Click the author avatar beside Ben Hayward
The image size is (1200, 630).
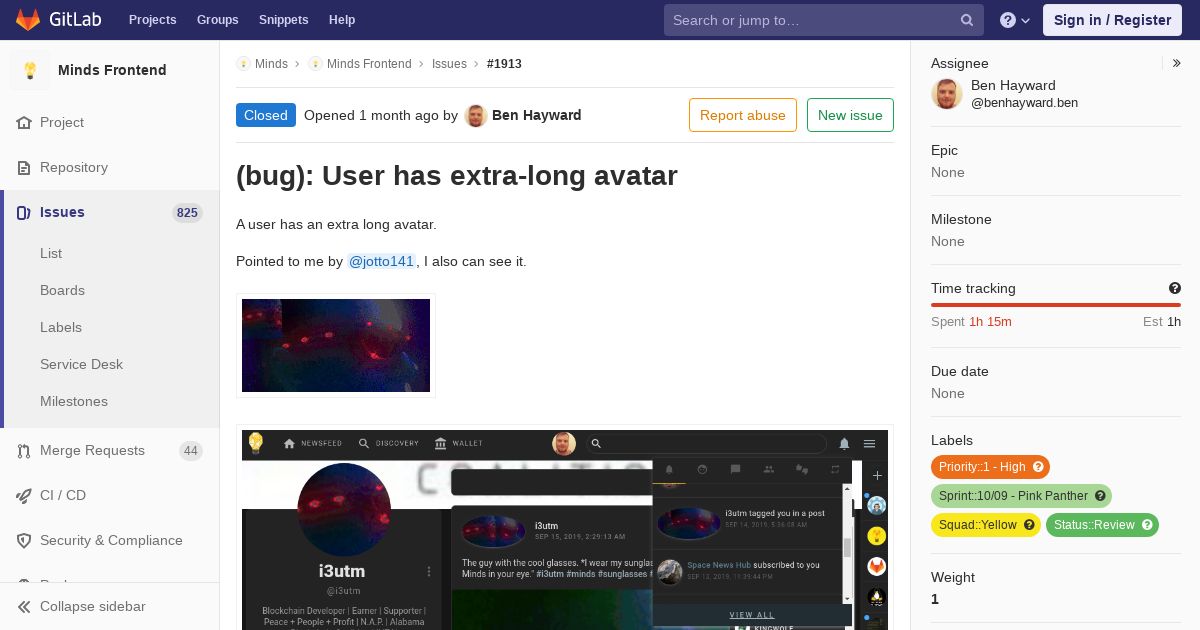[x=476, y=115]
